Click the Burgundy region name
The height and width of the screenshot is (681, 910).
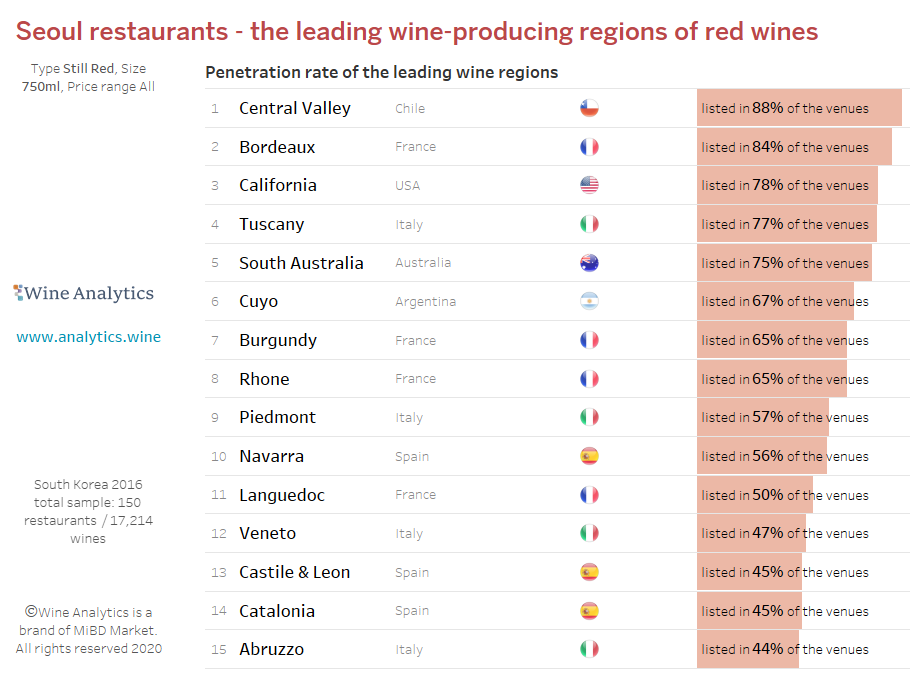(278, 340)
